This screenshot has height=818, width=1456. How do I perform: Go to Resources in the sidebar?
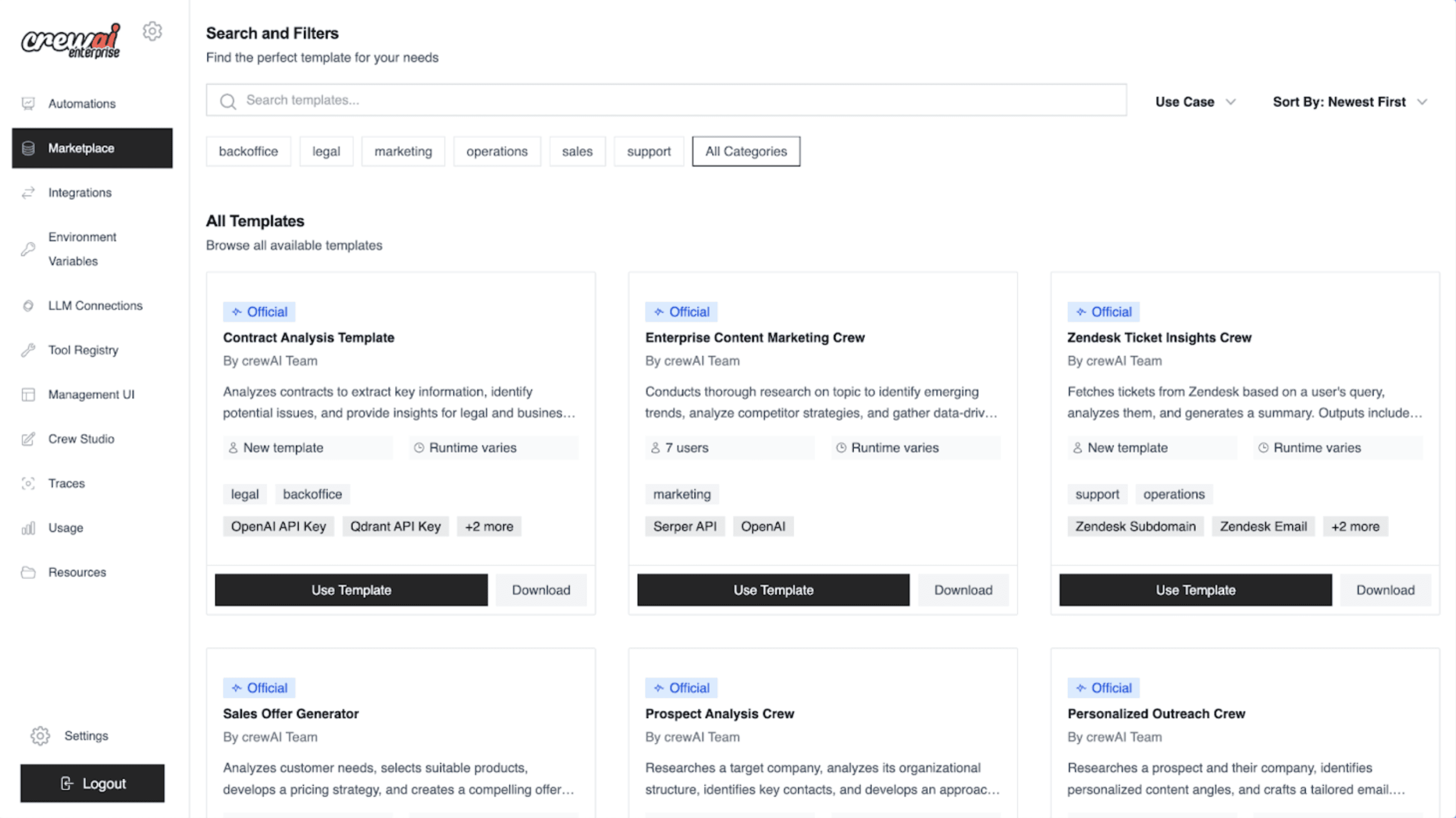click(77, 572)
